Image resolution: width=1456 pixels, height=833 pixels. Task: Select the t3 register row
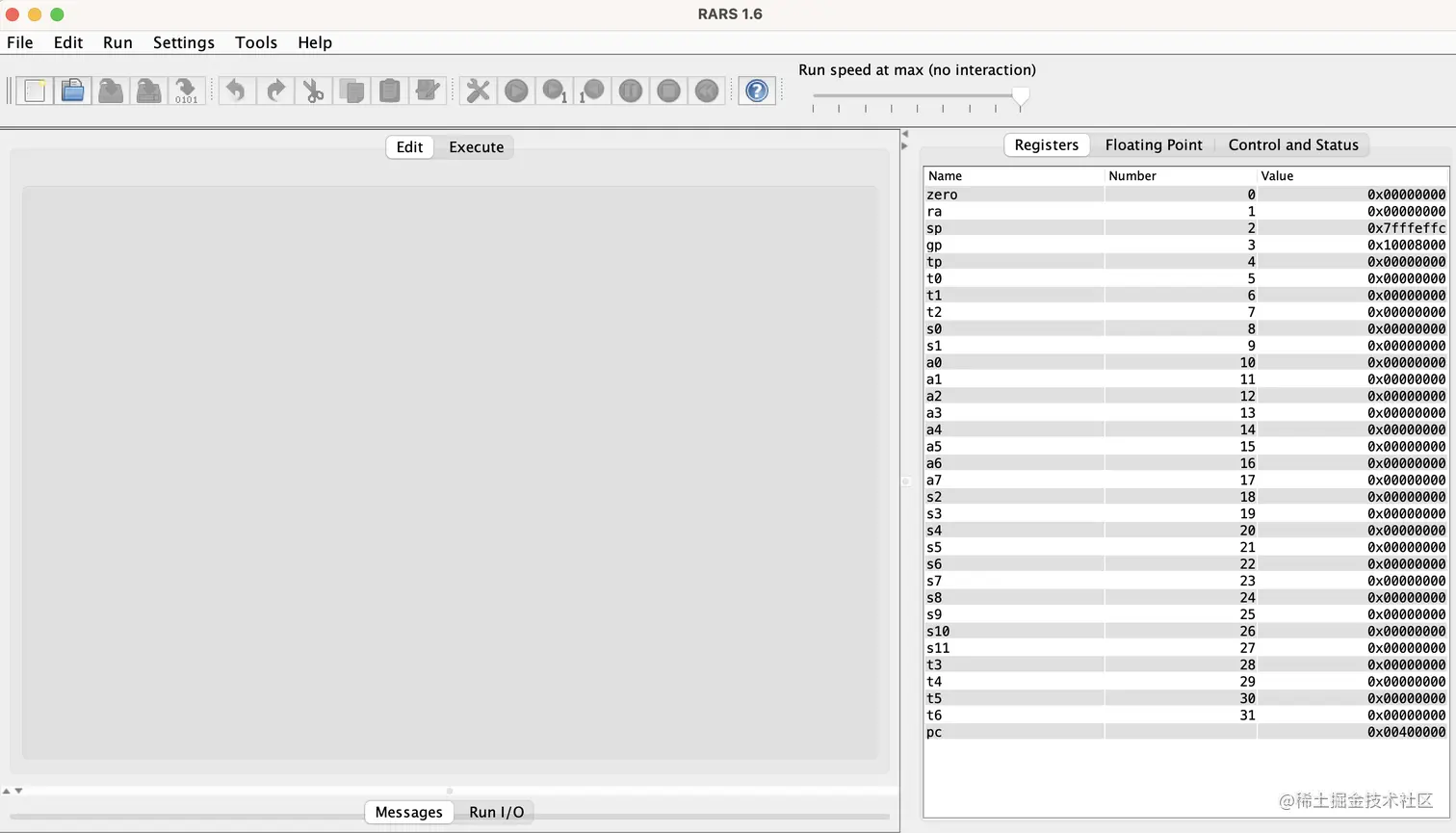tap(1186, 665)
